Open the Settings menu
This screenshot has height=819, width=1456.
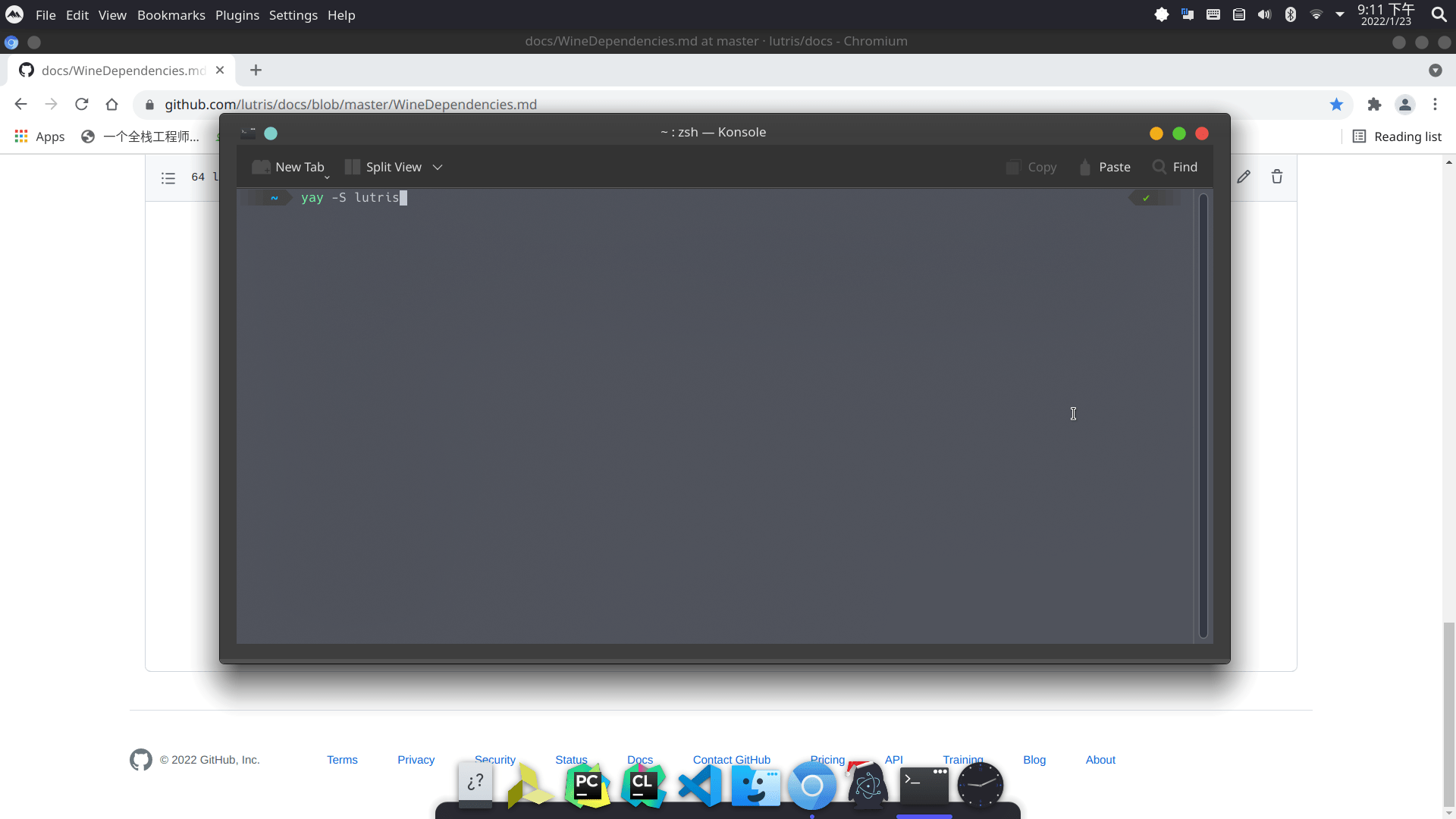[293, 15]
